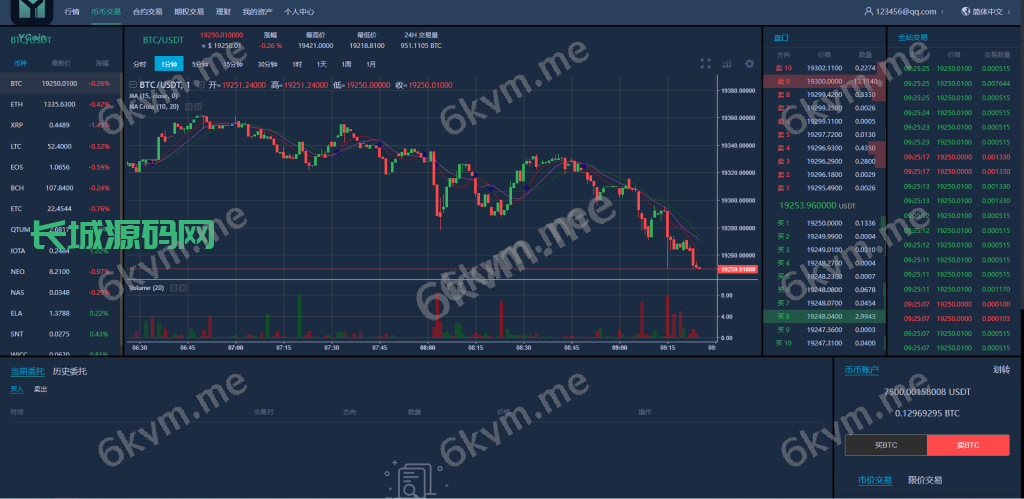Screen dimensions: 1024x499
Task: Click the globe language icon
Action: tap(964, 12)
